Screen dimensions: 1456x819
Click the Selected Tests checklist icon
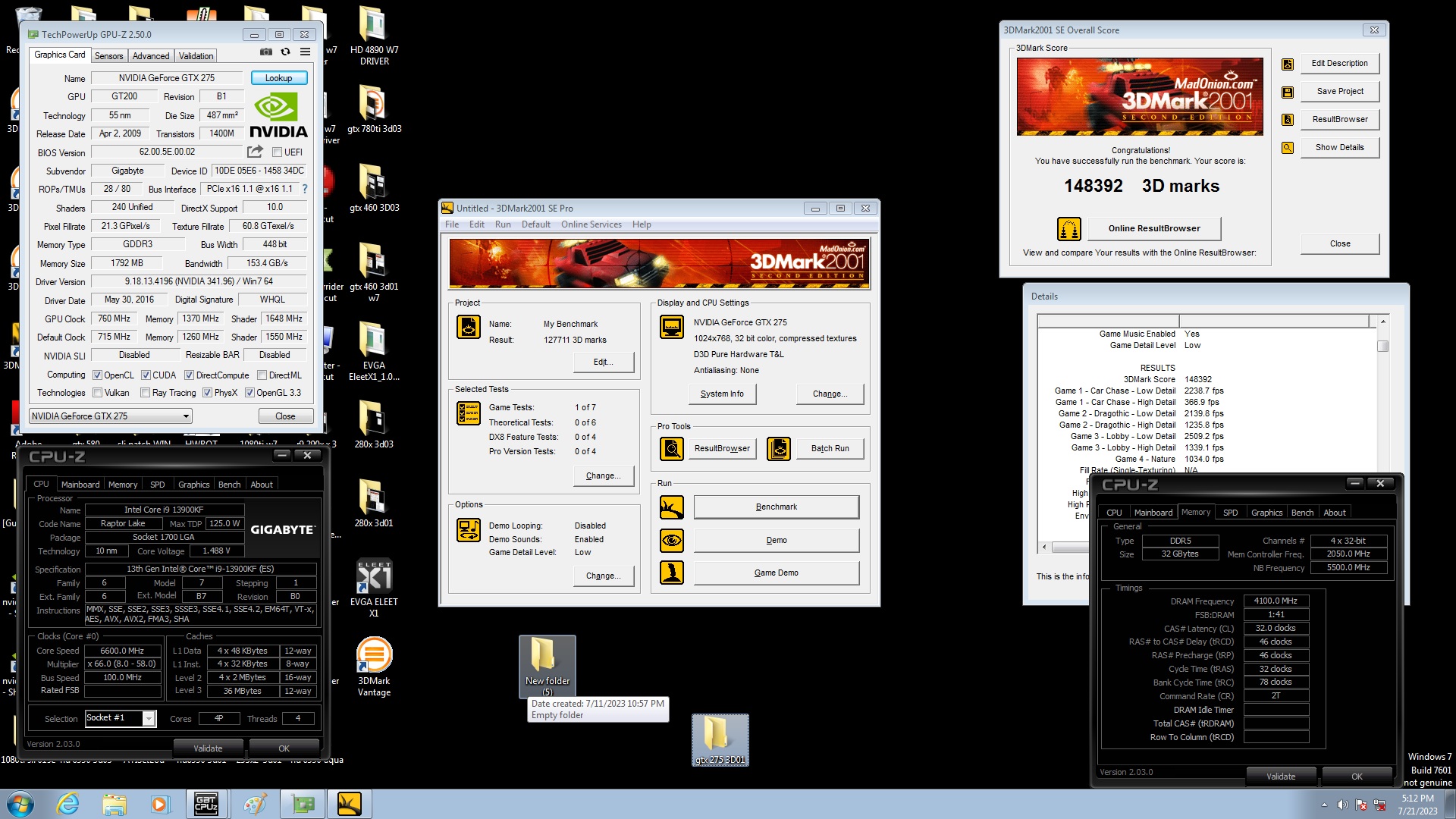469,413
